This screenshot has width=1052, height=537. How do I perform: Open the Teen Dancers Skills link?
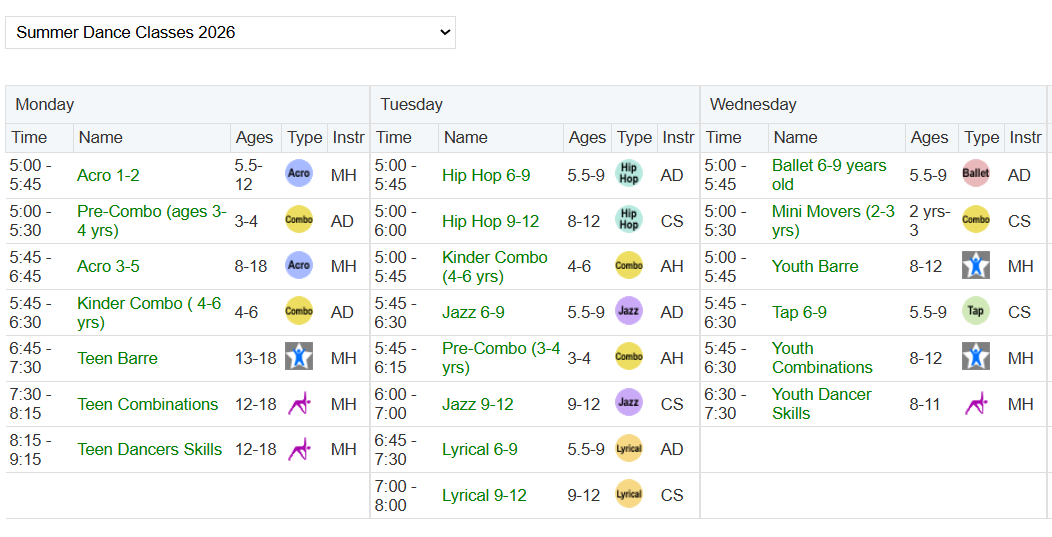pyautogui.click(x=149, y=449)
